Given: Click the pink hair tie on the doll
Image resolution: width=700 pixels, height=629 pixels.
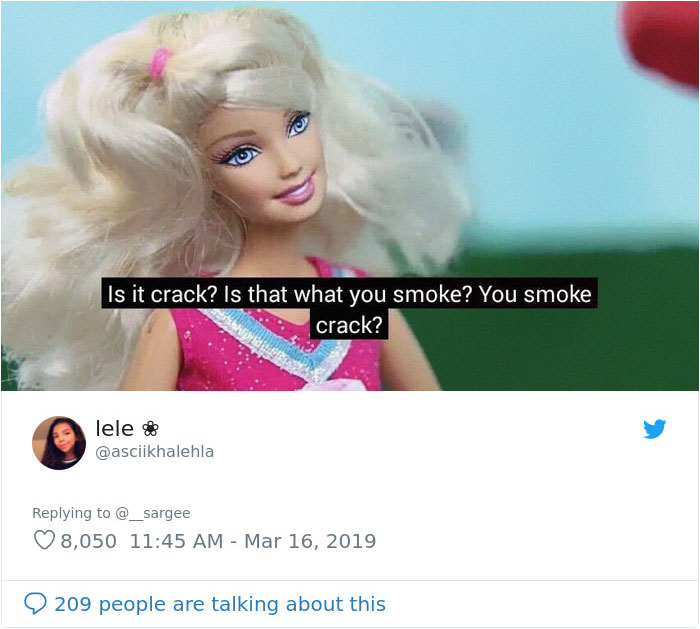Looking at the screenshot, I should [160, 63].
